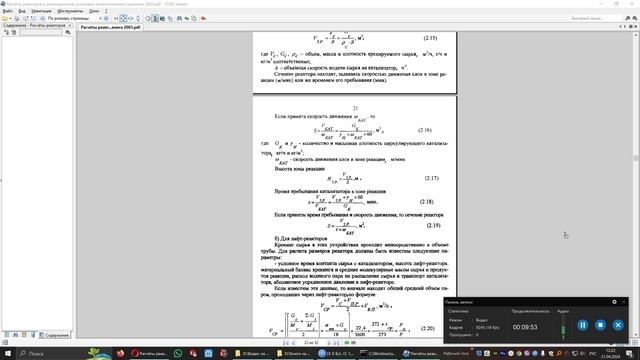This screenshot has height=360, width=640.
Task: Click the fit-height vertical arrows icon in the toolbar
Action: [x=138, y=18]
